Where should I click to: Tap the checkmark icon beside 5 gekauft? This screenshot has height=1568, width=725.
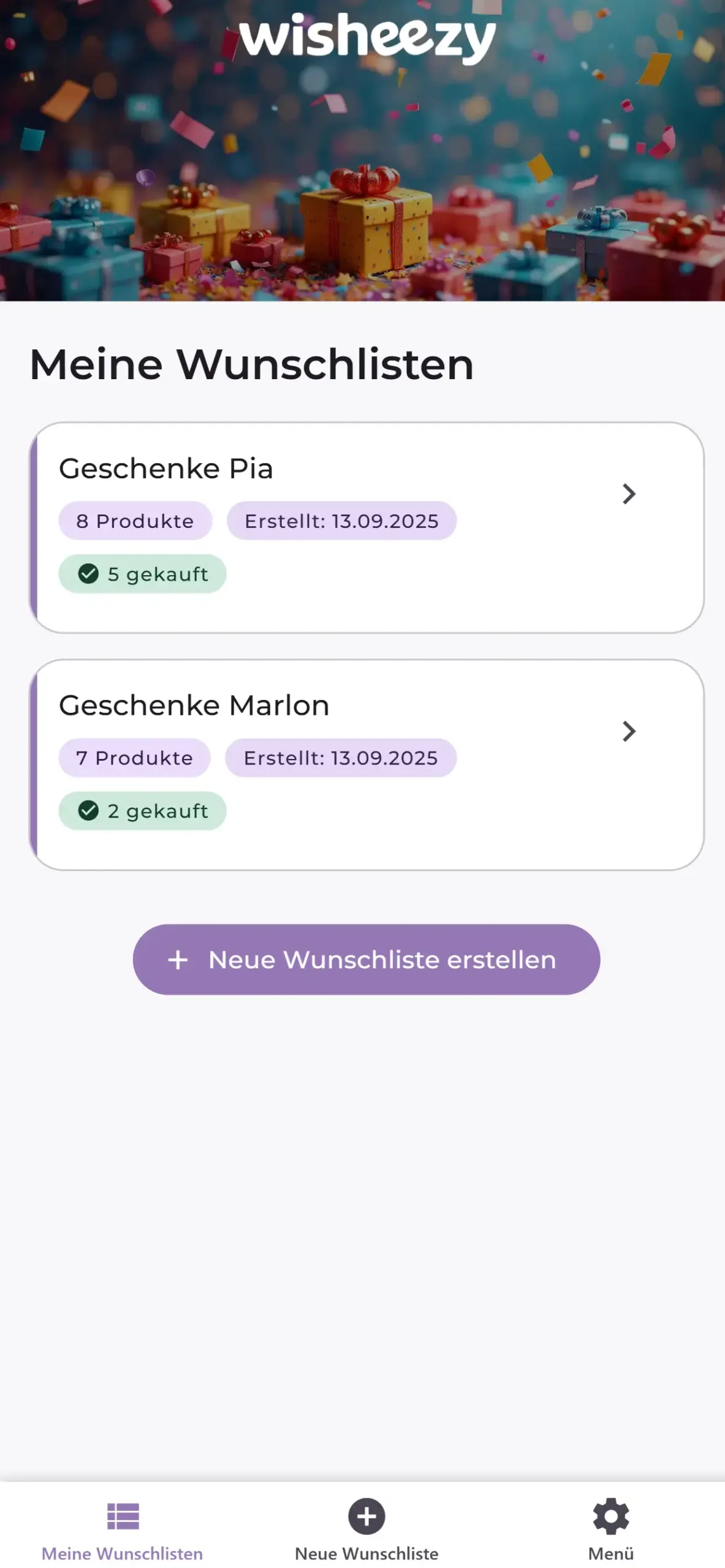click(x=88, y=573)
